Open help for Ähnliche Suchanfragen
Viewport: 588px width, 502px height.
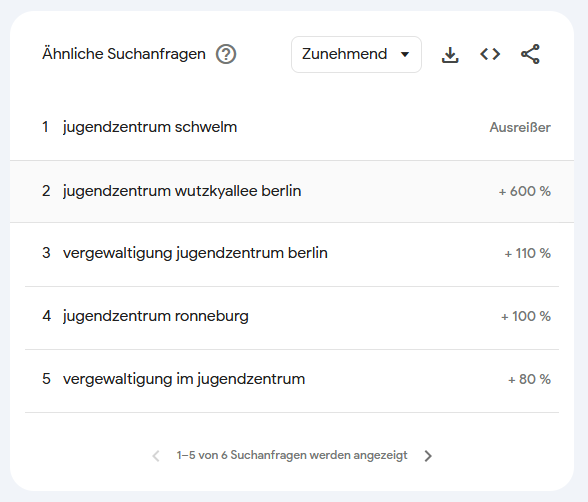point(226,54)
